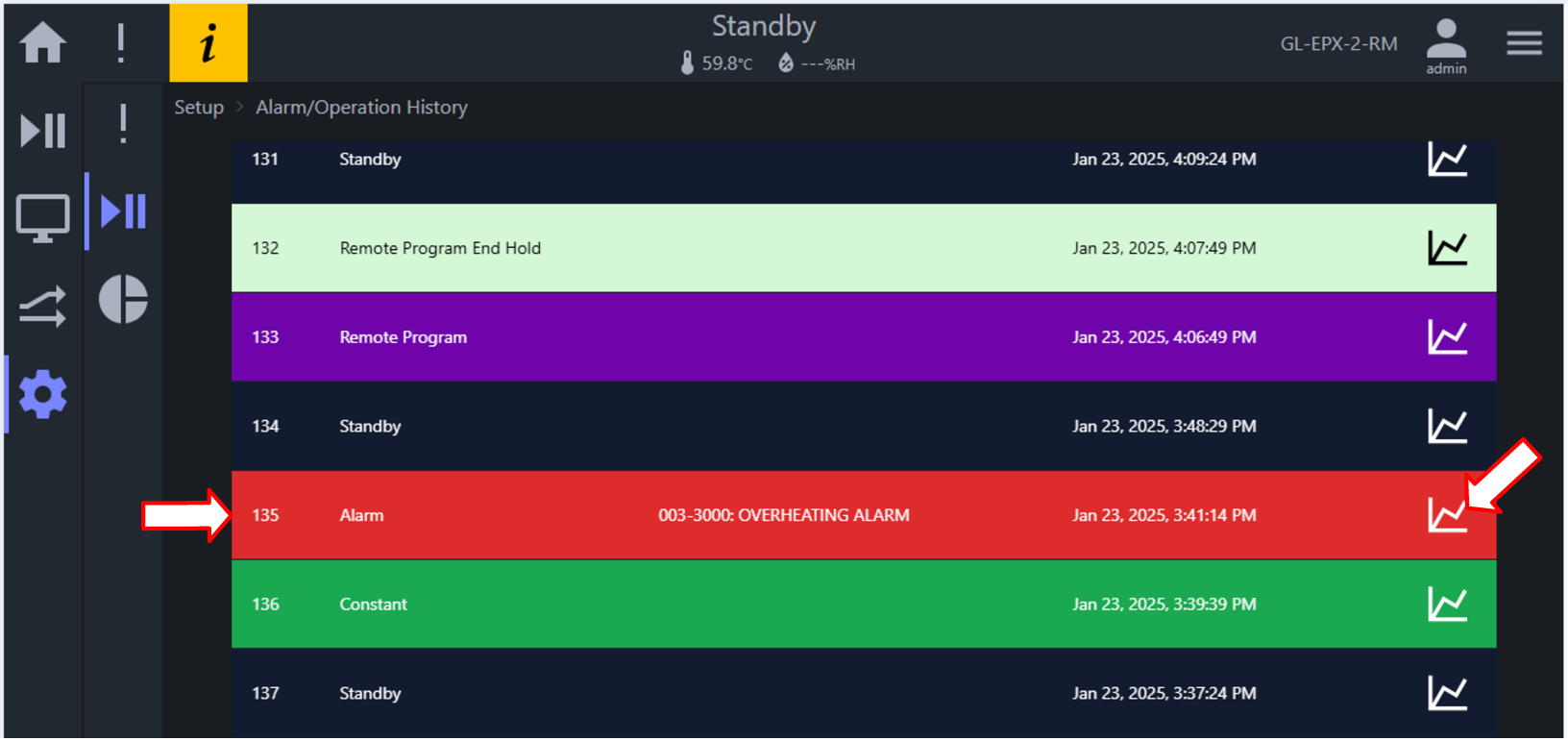Open the Setup gear icon

click(43, 395)
